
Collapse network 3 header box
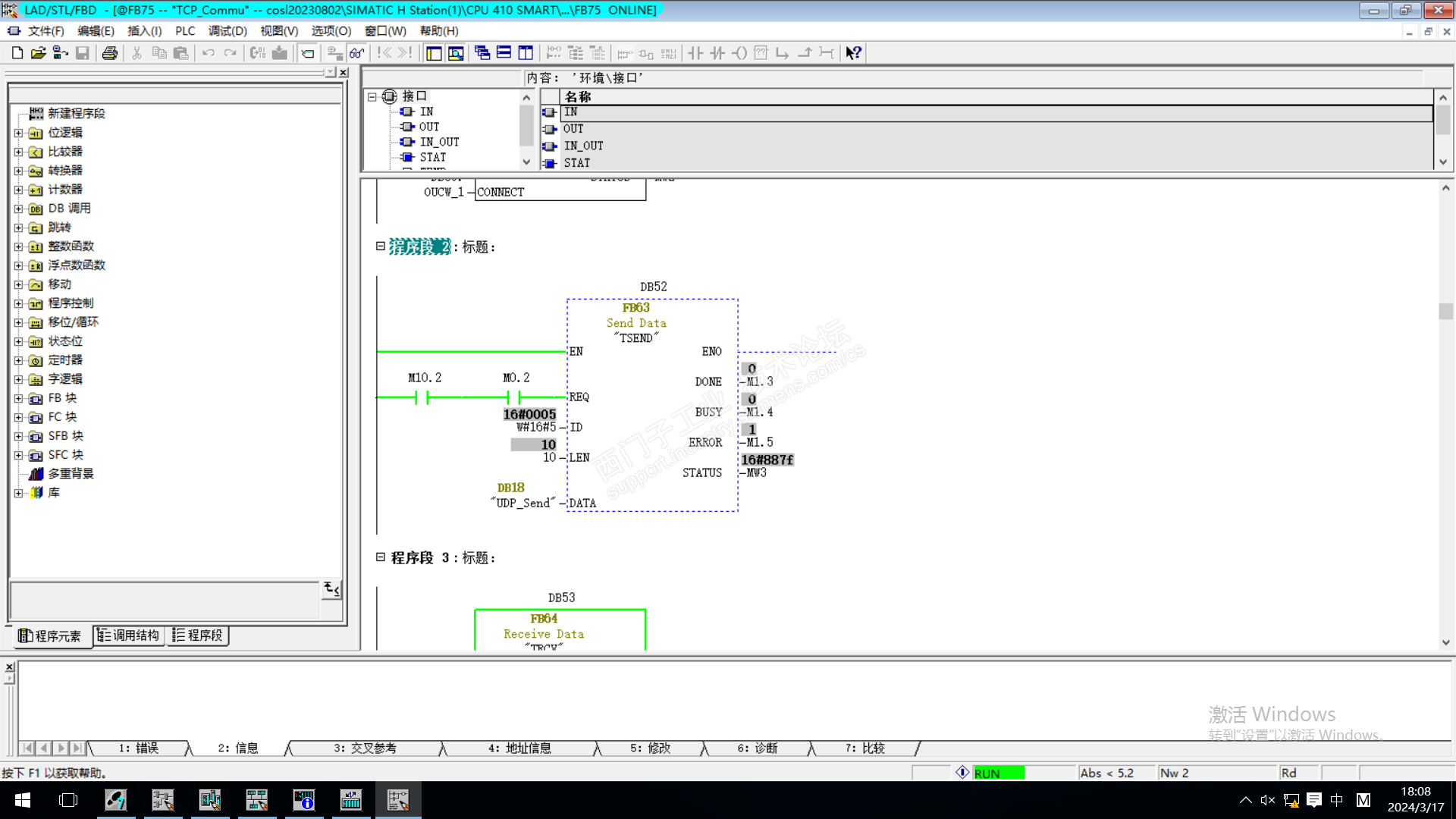pos(381,557)
